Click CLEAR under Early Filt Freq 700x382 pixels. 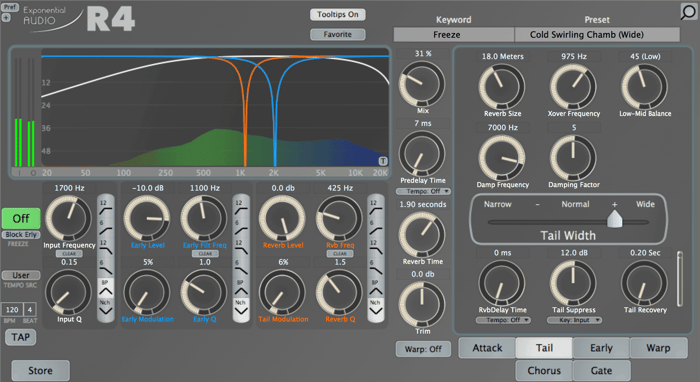point(205,253)
